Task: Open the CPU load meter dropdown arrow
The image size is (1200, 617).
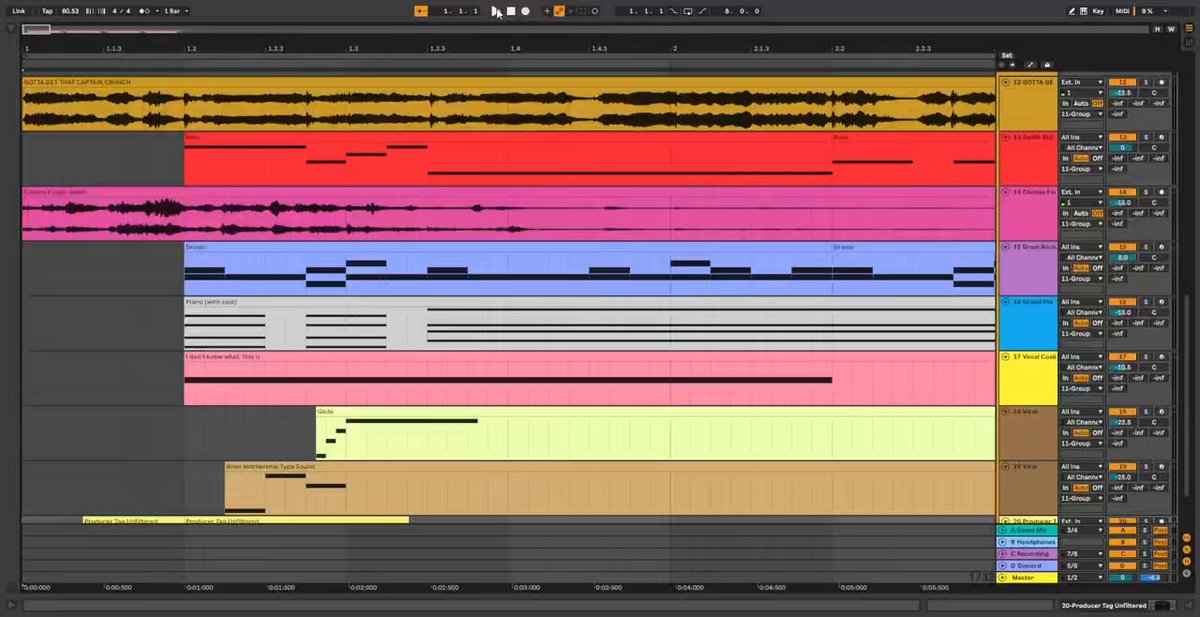Action: [x=1165, y=11]
